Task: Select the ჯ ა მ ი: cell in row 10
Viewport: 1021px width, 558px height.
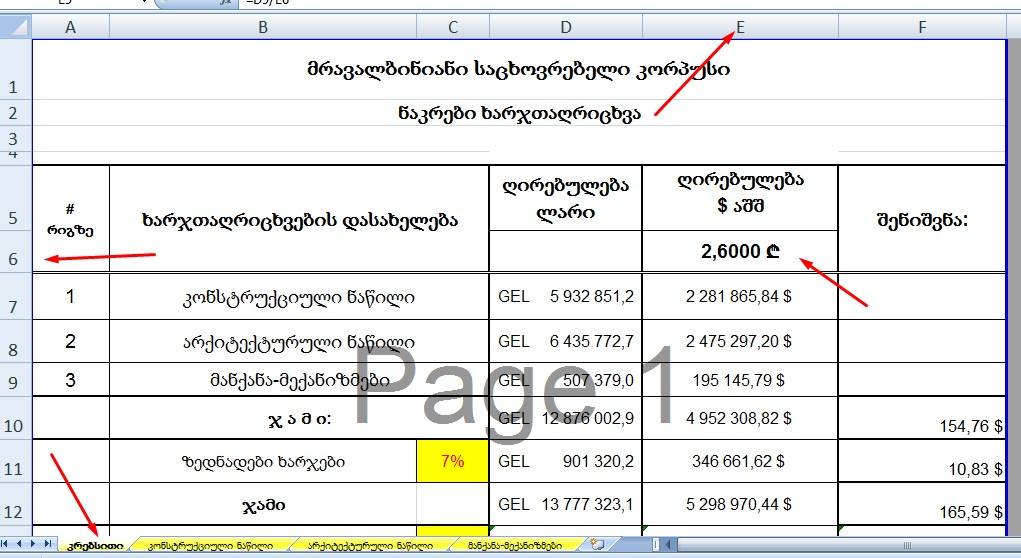Action: 299,417
